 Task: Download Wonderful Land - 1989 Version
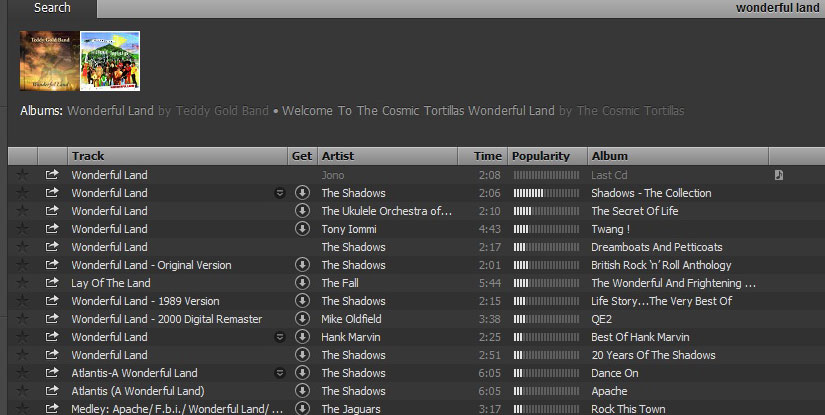coord(302,301)
